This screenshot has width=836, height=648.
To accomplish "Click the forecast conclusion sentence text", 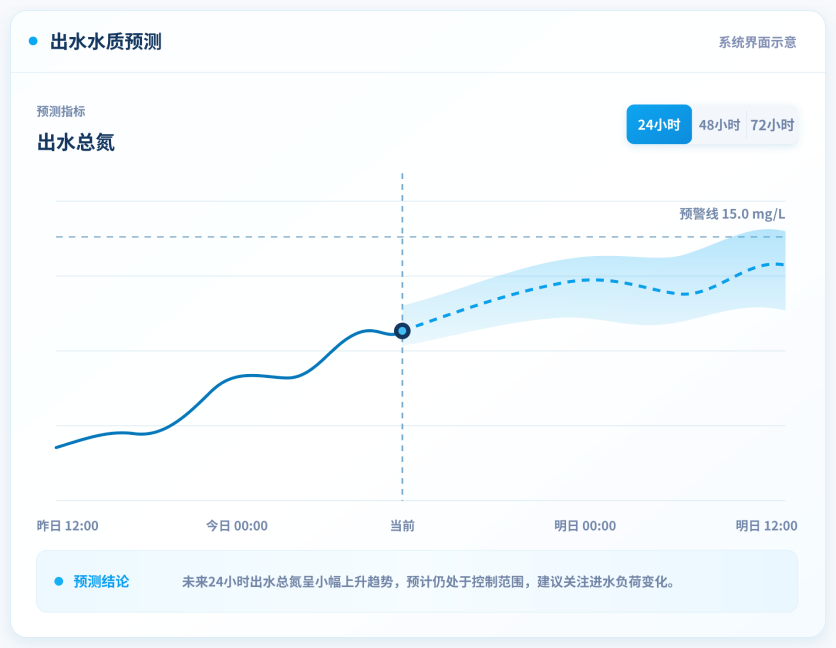I will (428, 581).
